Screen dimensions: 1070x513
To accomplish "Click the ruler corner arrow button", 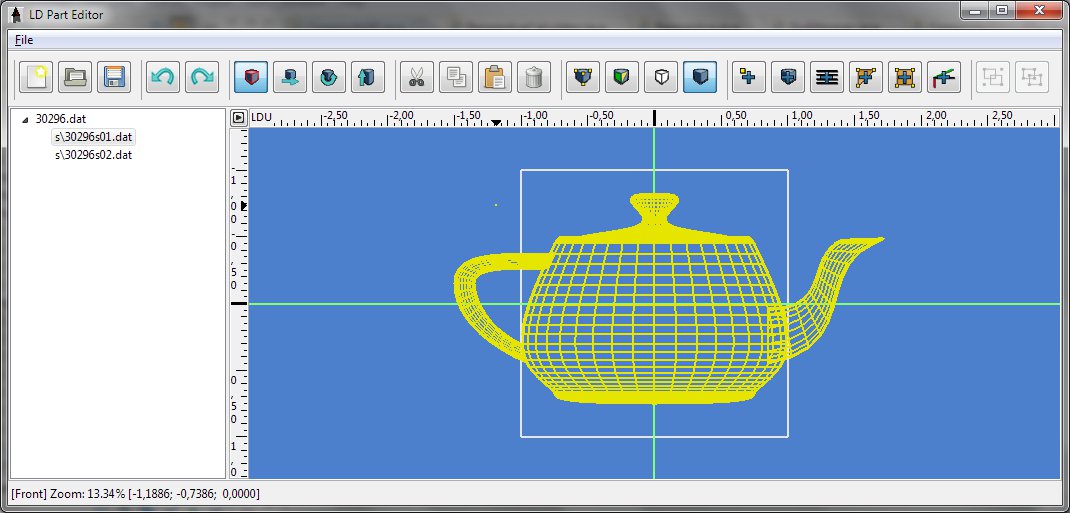I will coord(238,117).
